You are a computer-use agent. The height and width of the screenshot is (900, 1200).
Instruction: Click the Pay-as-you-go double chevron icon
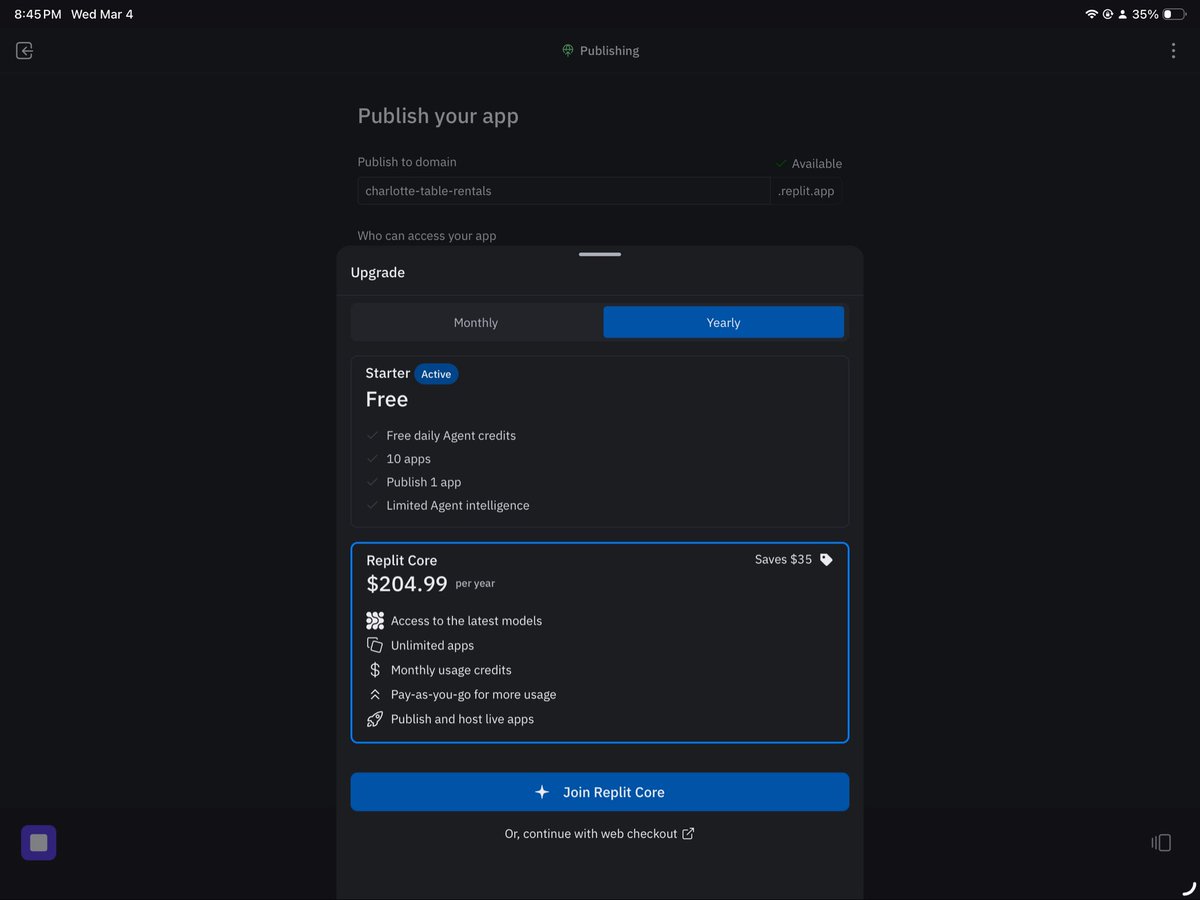coord(375,694)
